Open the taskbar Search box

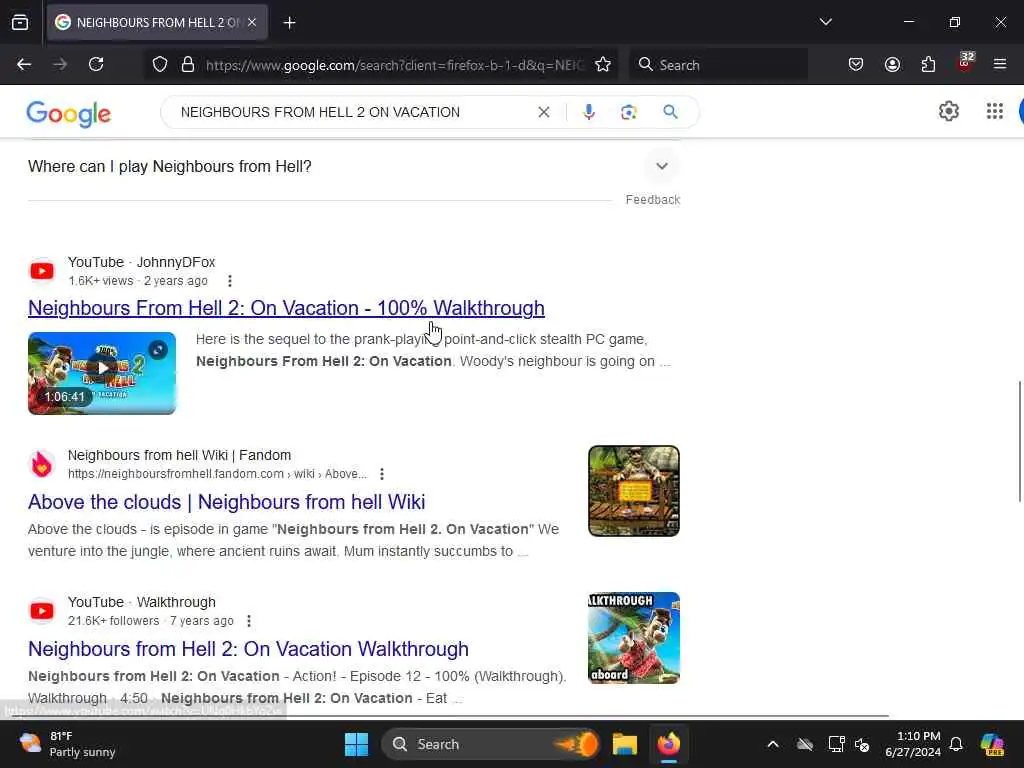(491, 744)
